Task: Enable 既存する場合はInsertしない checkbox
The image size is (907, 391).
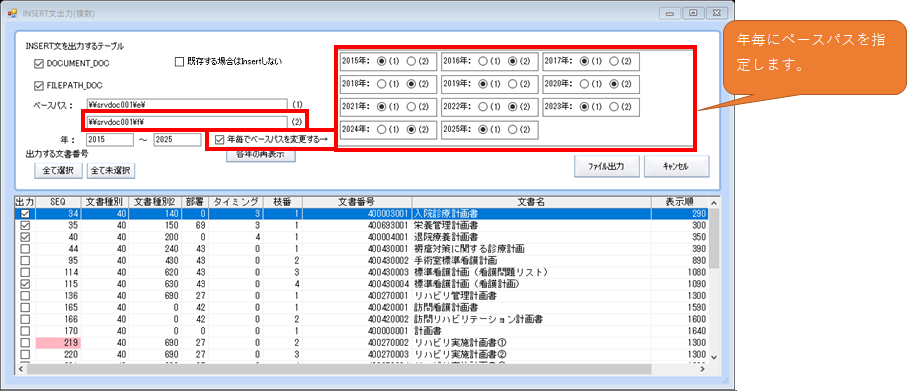Action: tap(179, 61)
